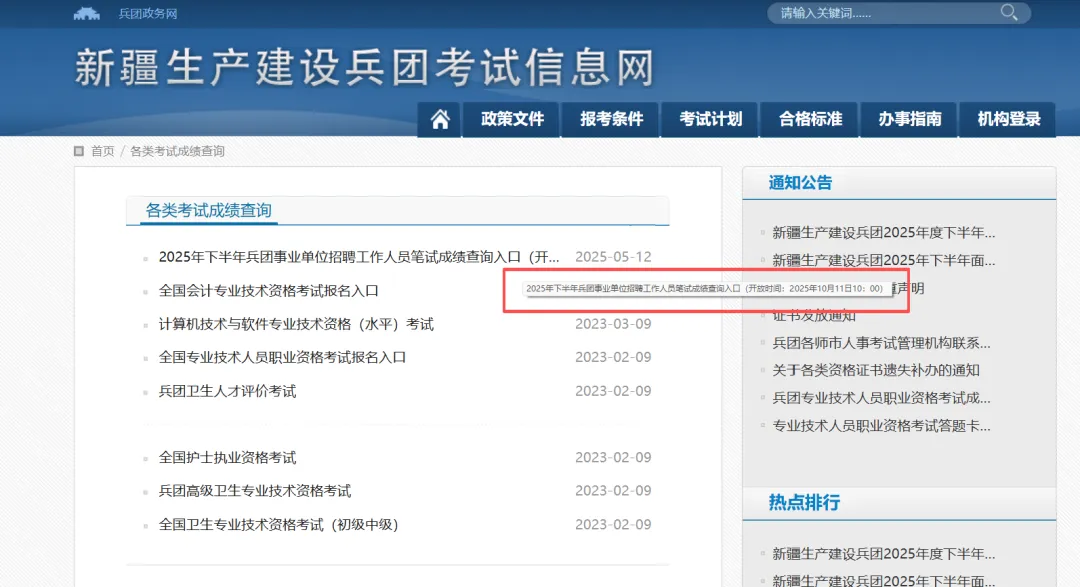Open 关于各类资格证书遗失补办的通知 notice
Image resolution: width=1080 pixels, height=587 pixels.
[x=875, y=370]
